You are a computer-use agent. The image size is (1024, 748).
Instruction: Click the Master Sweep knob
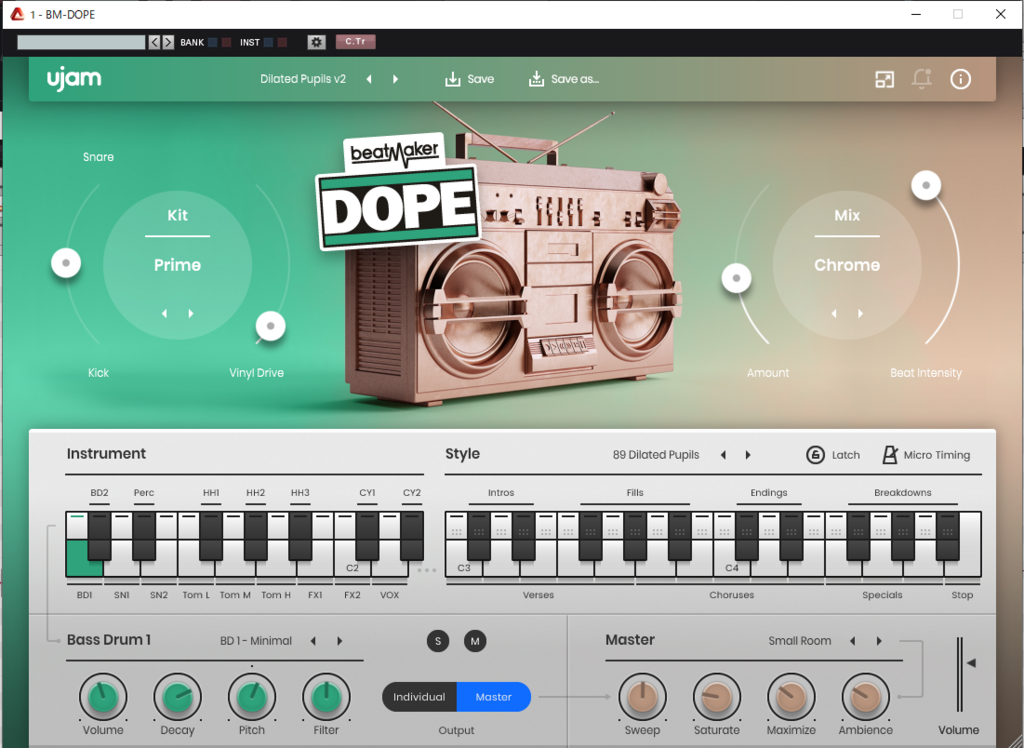pos(642,697)
